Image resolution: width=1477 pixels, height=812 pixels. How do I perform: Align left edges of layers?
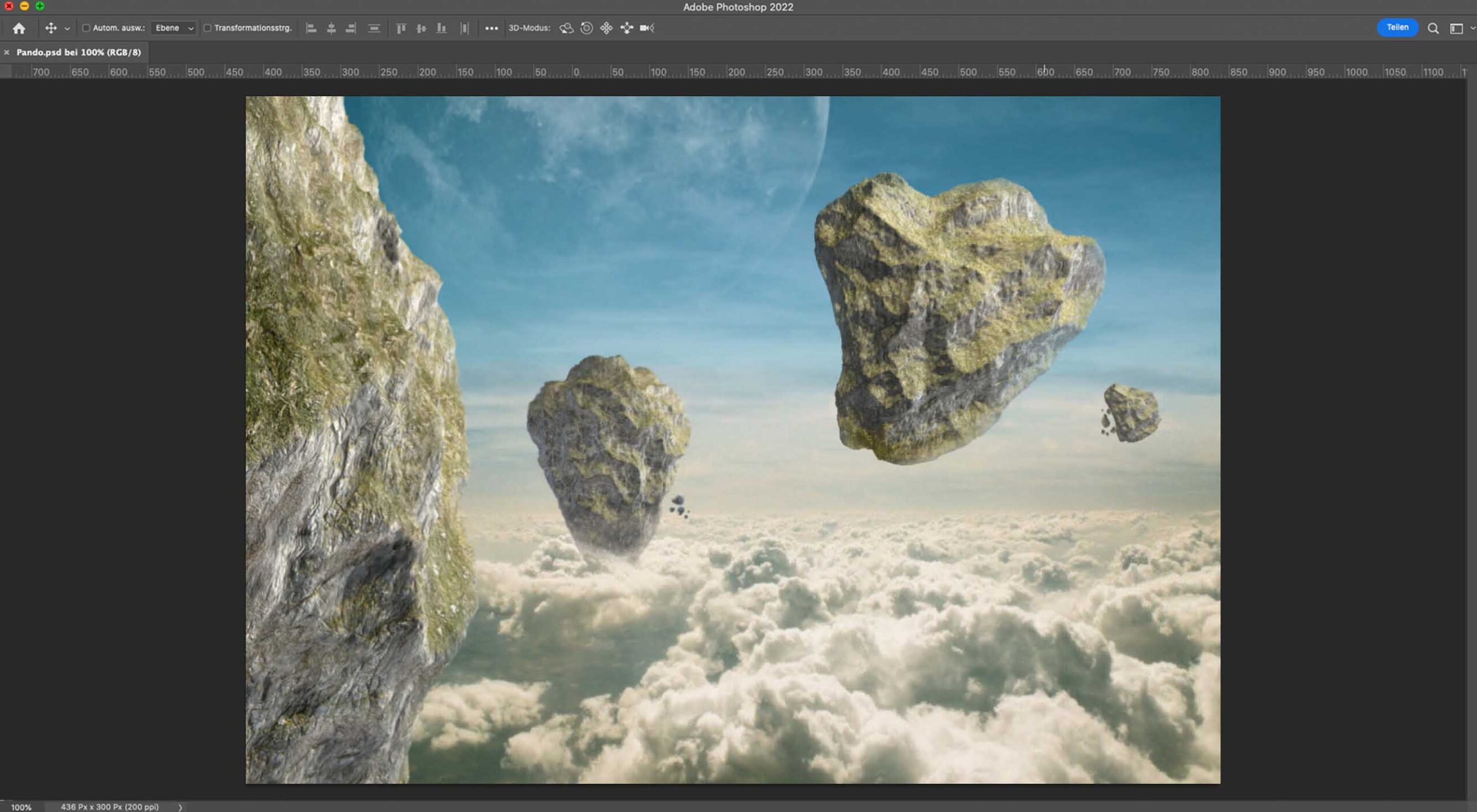pyautogui.click(x=311, y=28)
